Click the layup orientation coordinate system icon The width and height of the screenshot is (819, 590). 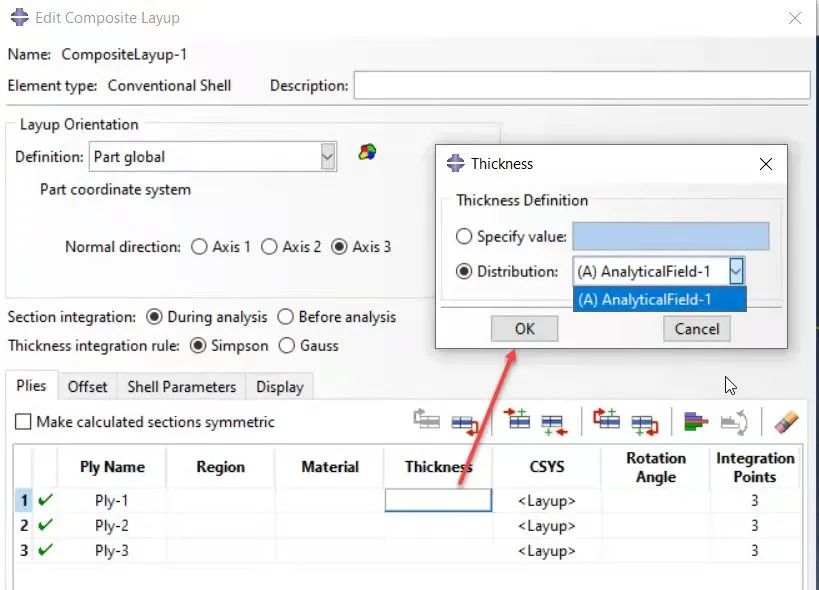pos(368,153)
